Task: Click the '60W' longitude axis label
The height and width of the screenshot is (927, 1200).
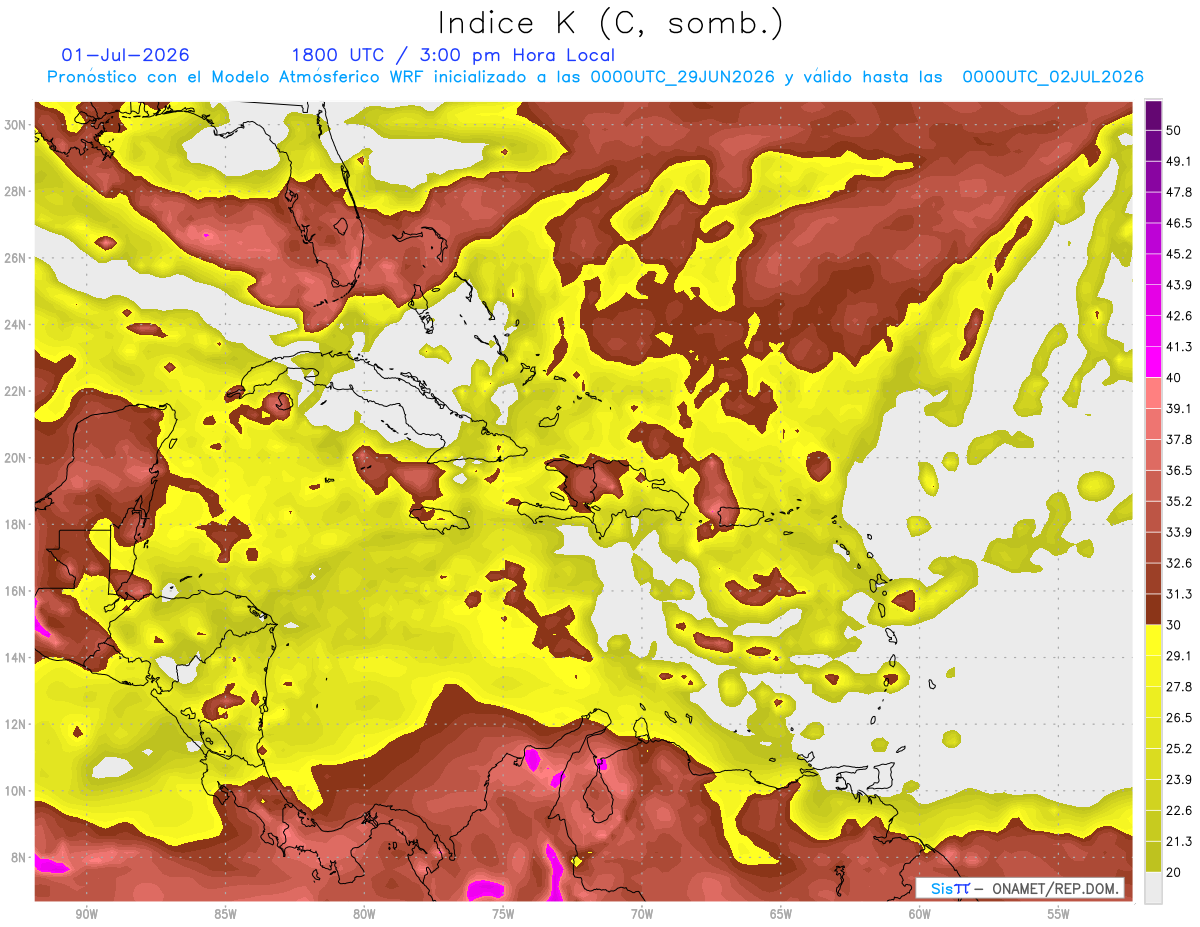Action: [x=920, y=914]
